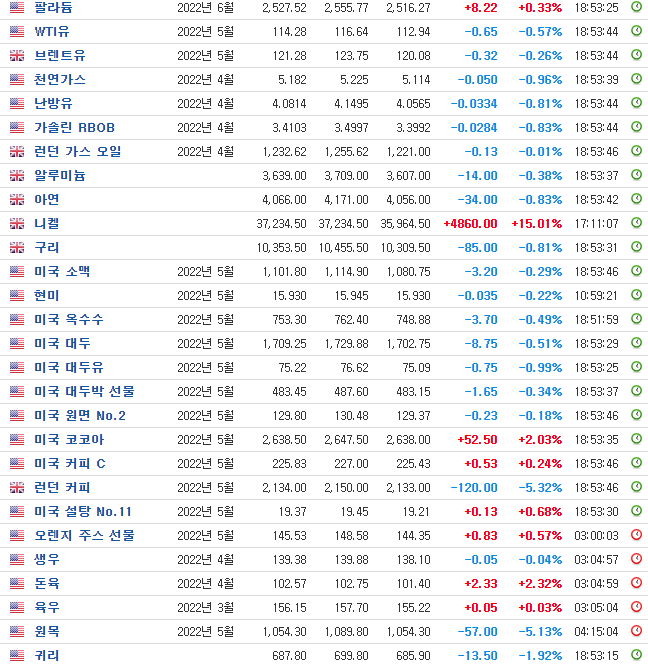
Task: Open the 미국 원면 No.2 link
Action: pos(80,415)
